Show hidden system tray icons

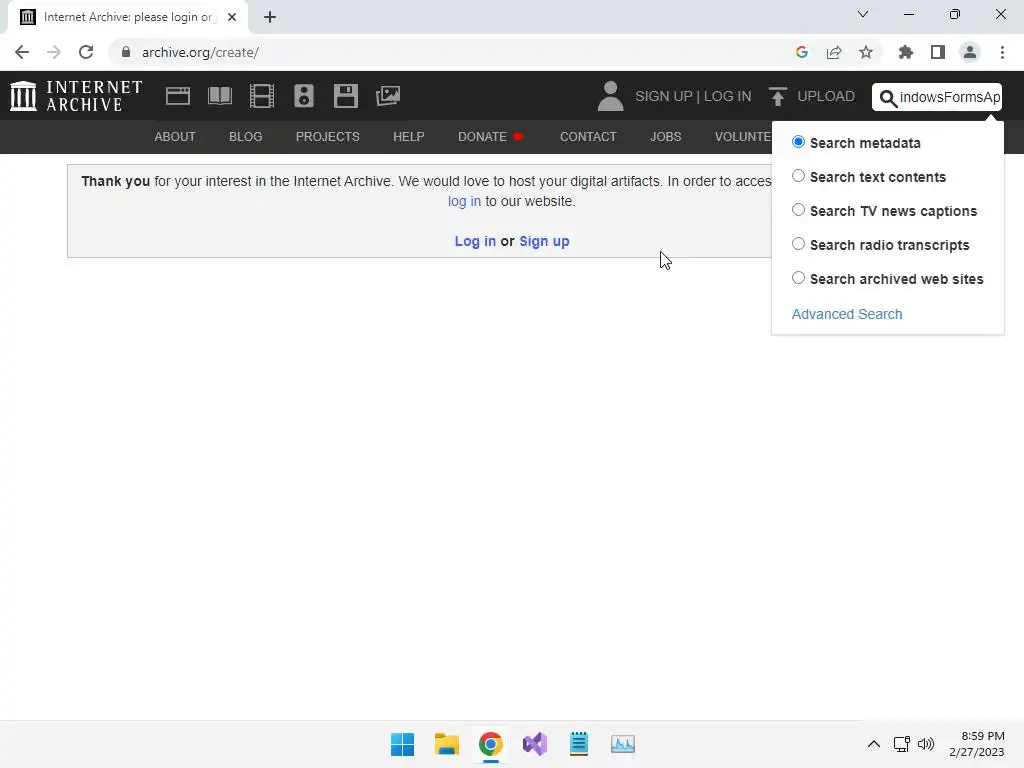[874, 744]
